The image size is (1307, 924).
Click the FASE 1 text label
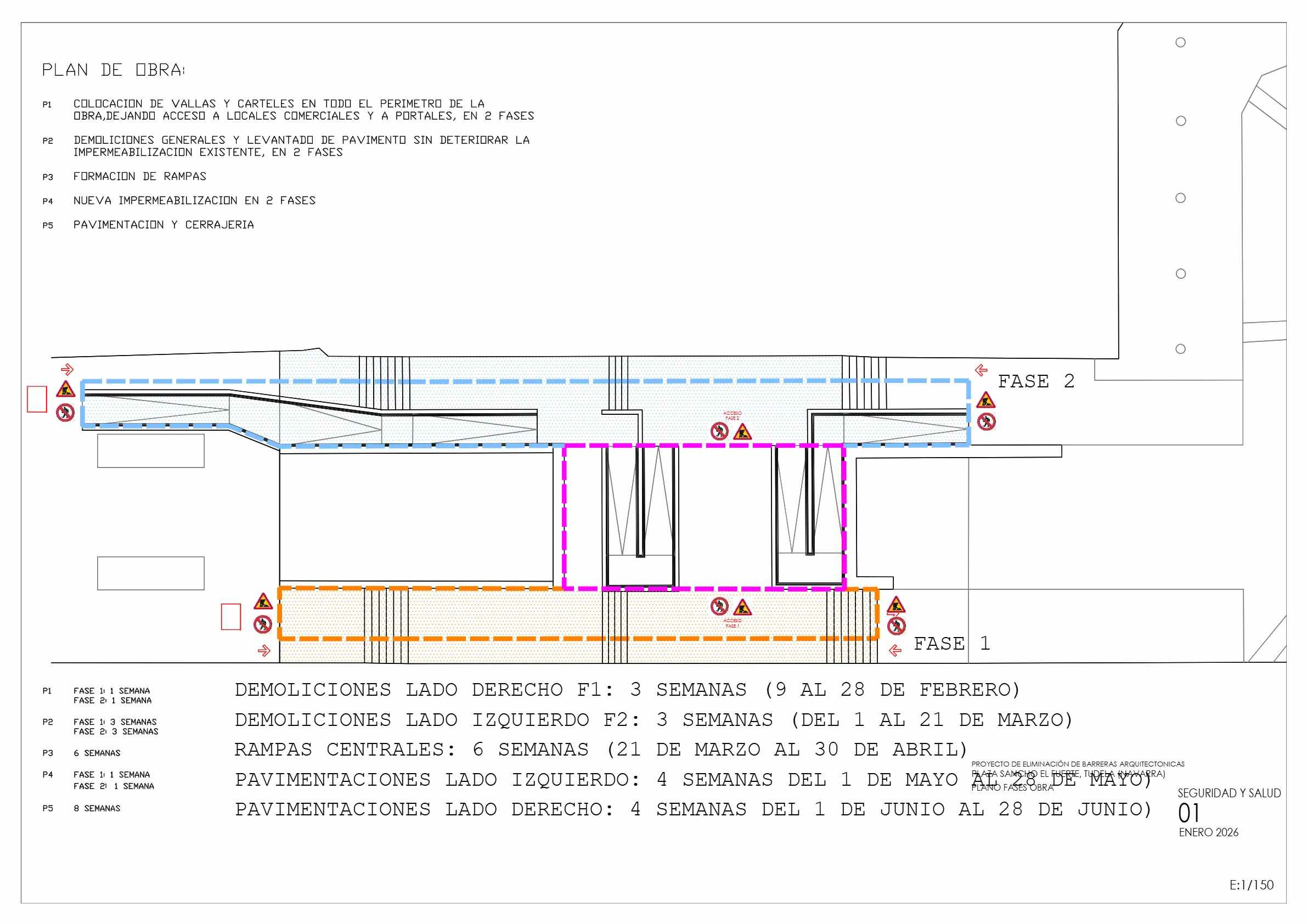[951, 644]
